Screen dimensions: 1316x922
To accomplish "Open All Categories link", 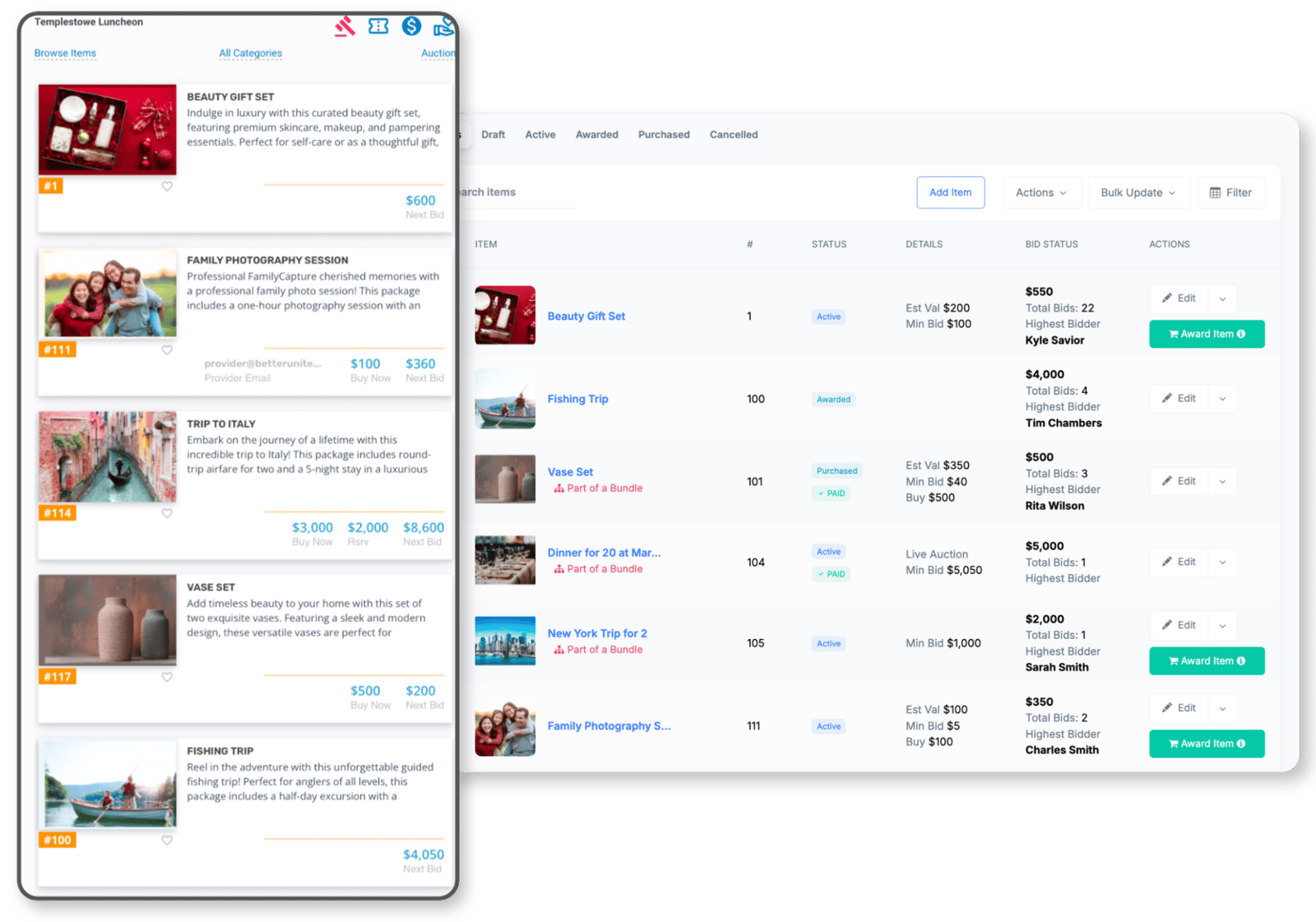I will click(x=250, y=53).
